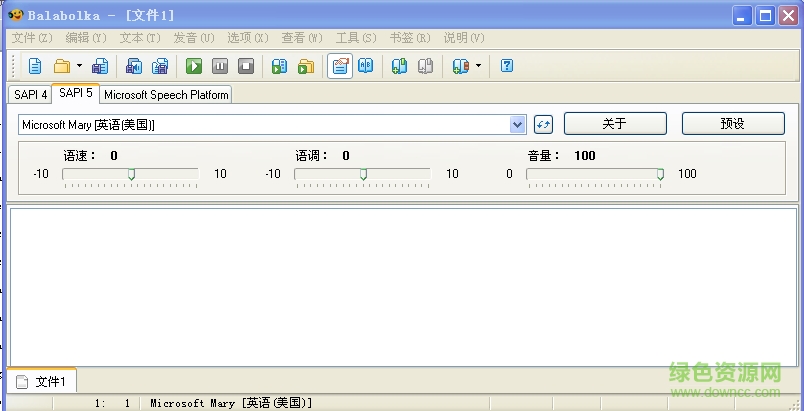Maximize the Balabolka window
804x411 pixels.
[x=766, y=16]
